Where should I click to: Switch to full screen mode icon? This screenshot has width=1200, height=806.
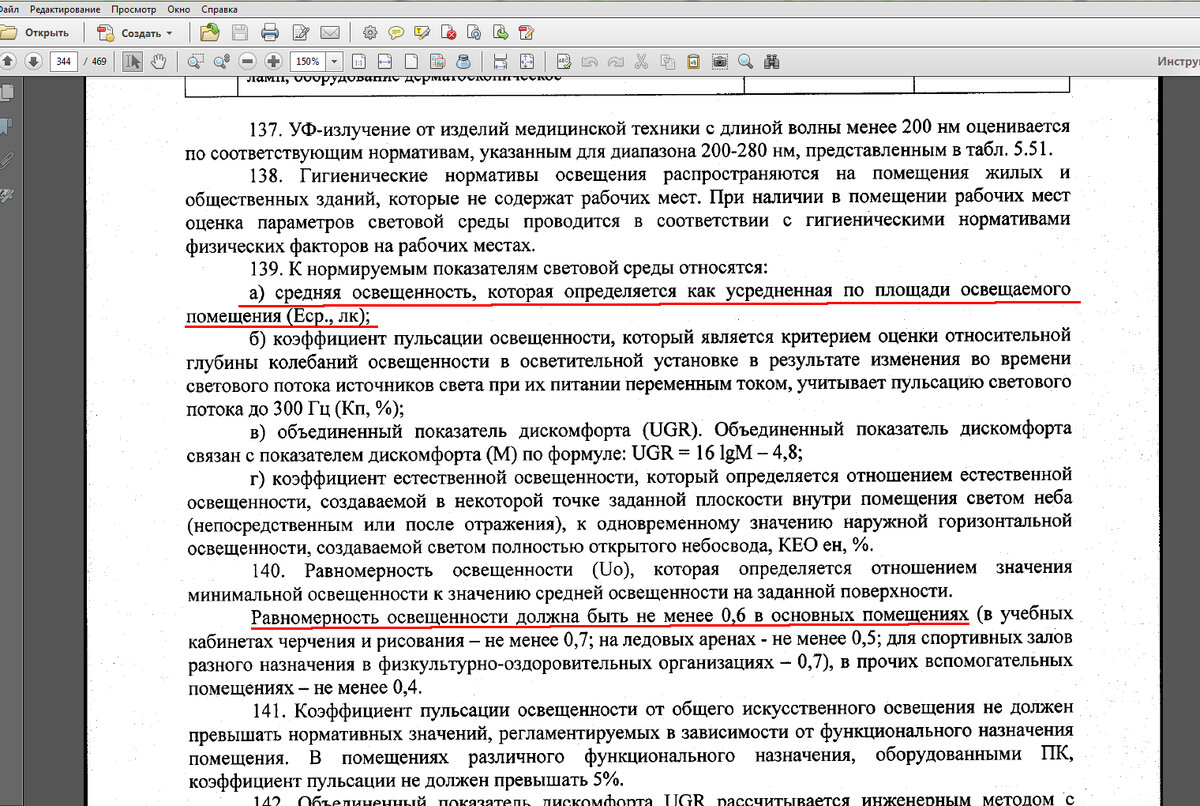[x=527, y=61]
